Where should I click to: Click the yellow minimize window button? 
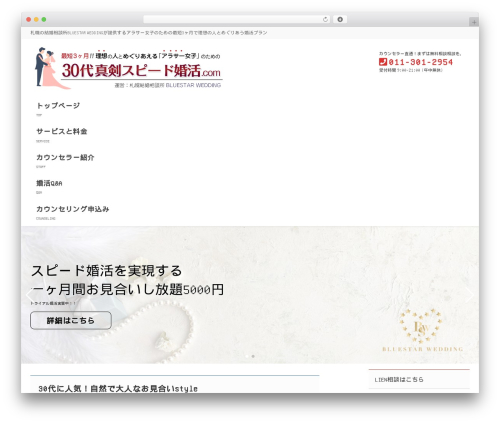(36, 19)
